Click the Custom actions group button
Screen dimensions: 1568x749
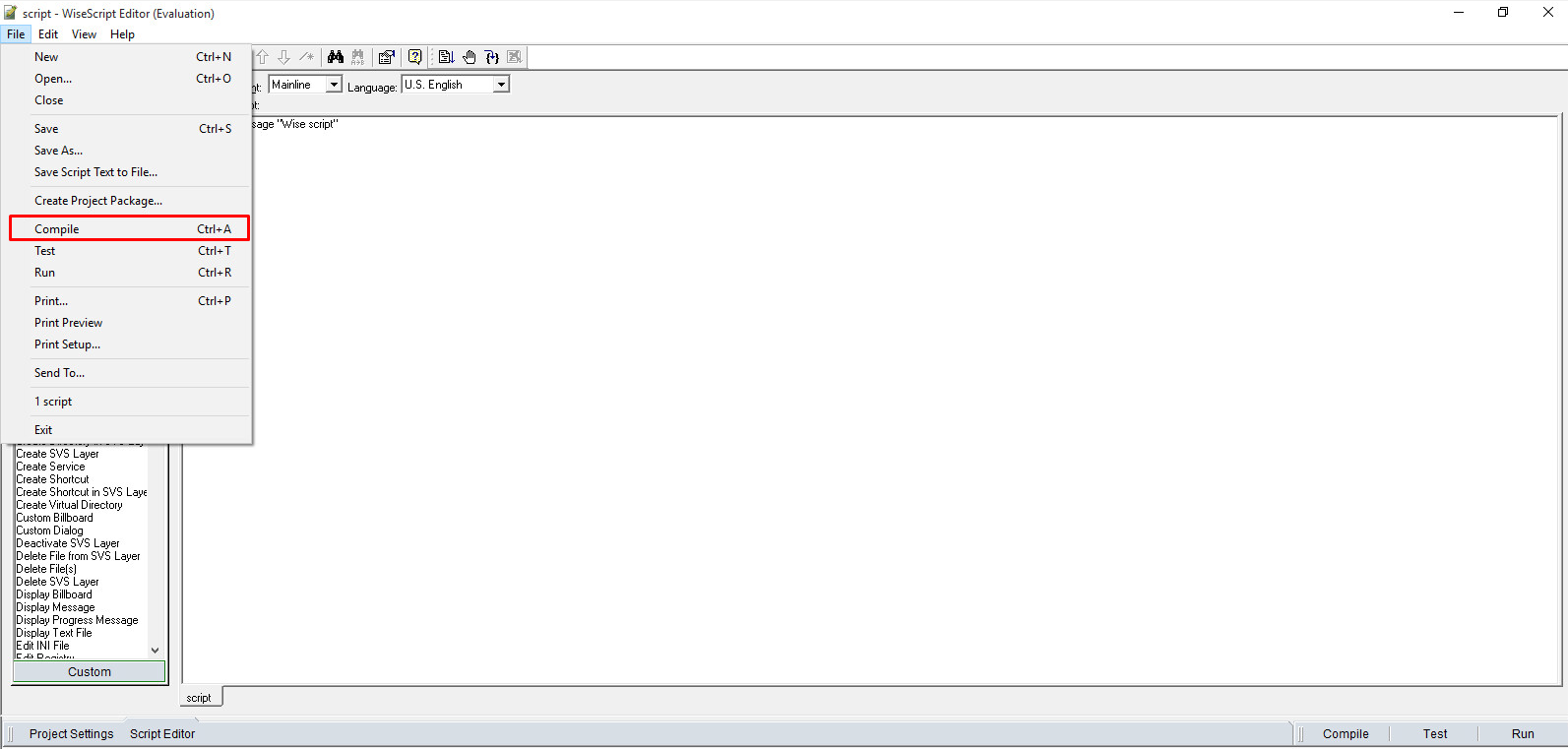click(90, 672)
